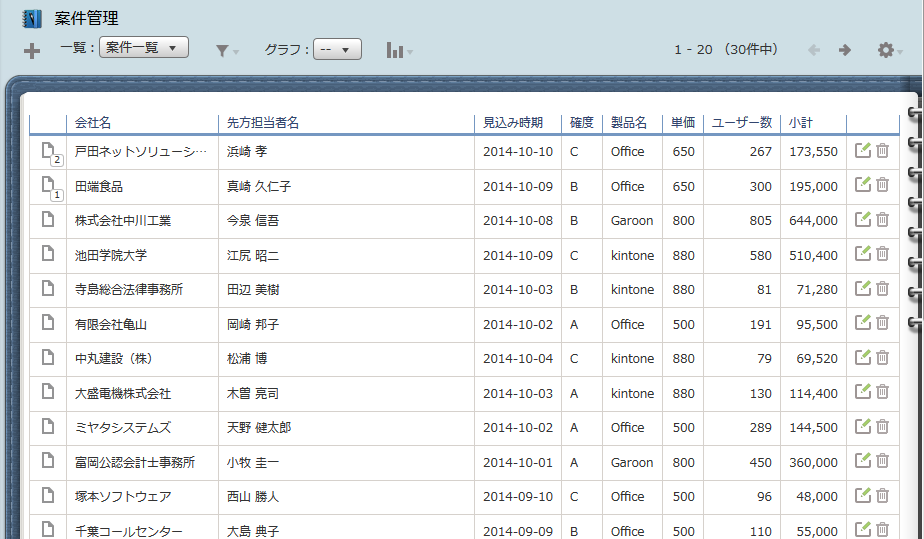Screen dimensions: 924x539
Task: Open detail for 有限会社亀山 record
Action: click(x=48, y=323)
